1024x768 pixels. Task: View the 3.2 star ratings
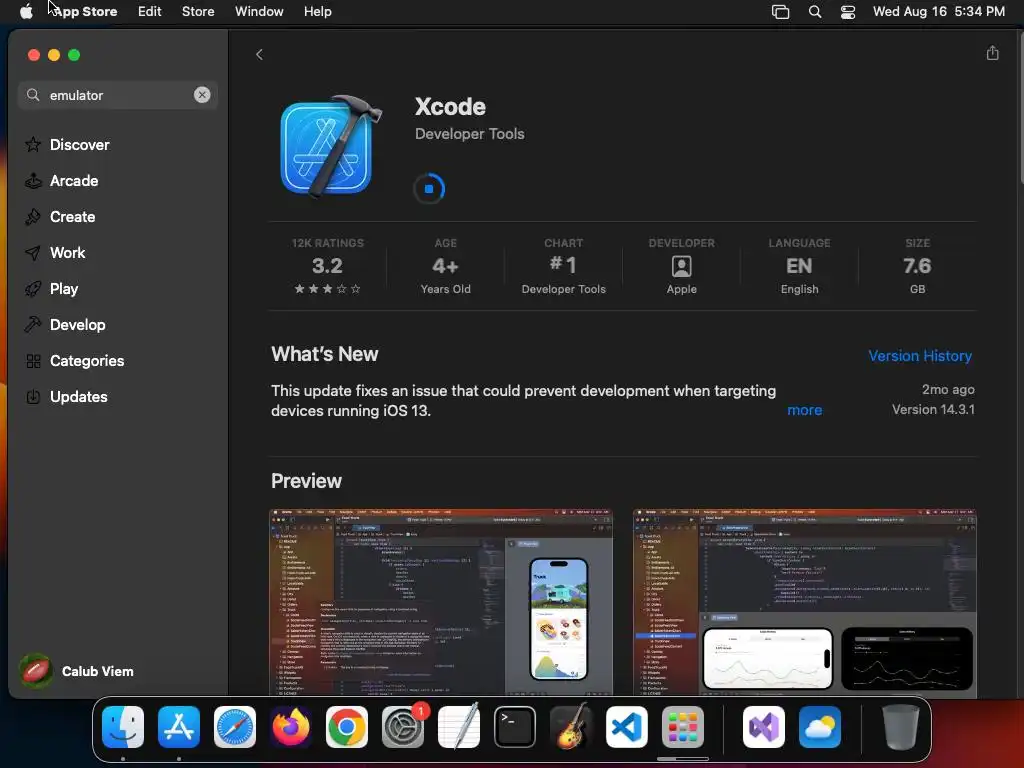coord(327,266)
